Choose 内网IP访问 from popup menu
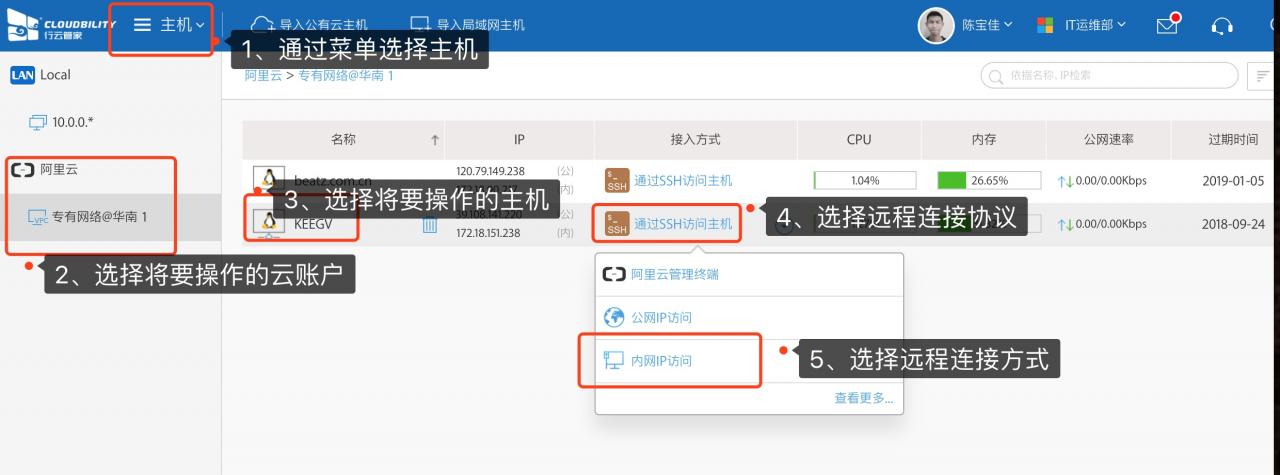The width and height of the screenshot is (1280, 475). (660, 361)
